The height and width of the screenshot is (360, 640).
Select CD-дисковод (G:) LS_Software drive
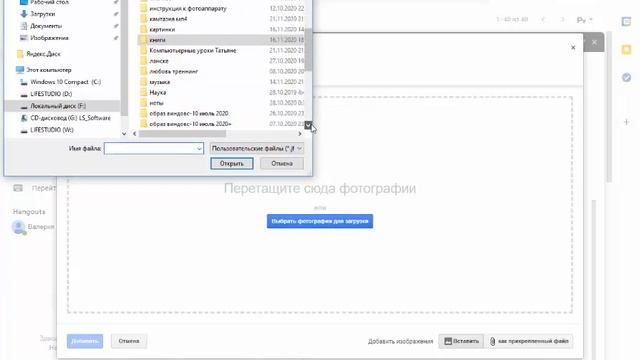click(70, 118)
